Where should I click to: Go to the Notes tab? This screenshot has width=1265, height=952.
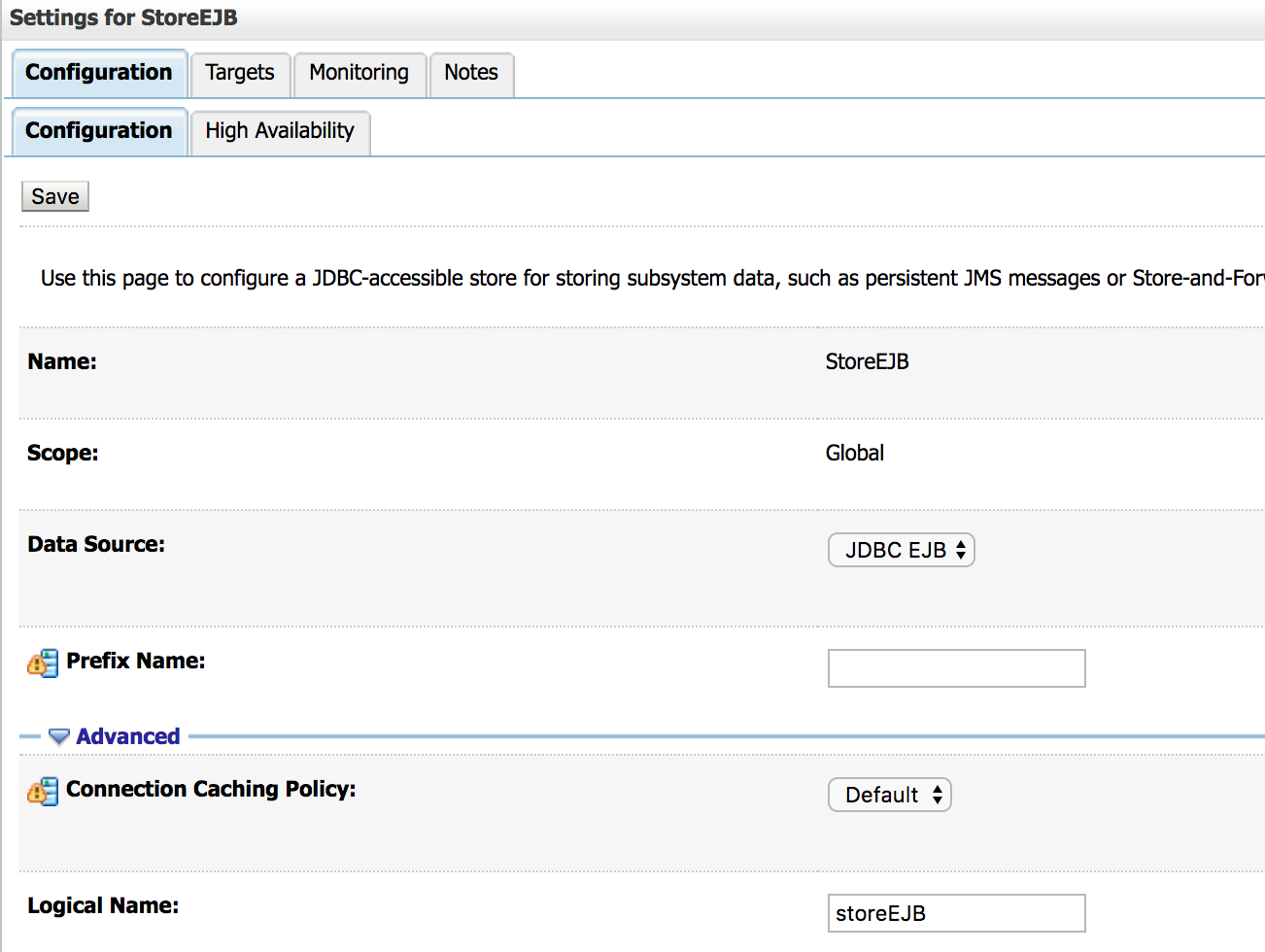(471, 74)
